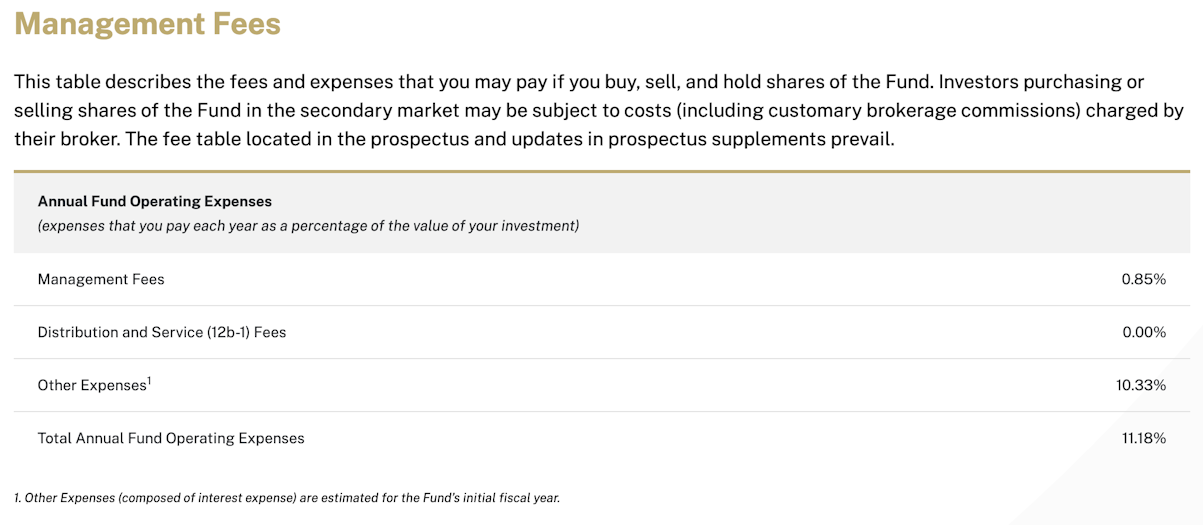
Task: Click the Management Fees heading
Action: click(147, 23)
